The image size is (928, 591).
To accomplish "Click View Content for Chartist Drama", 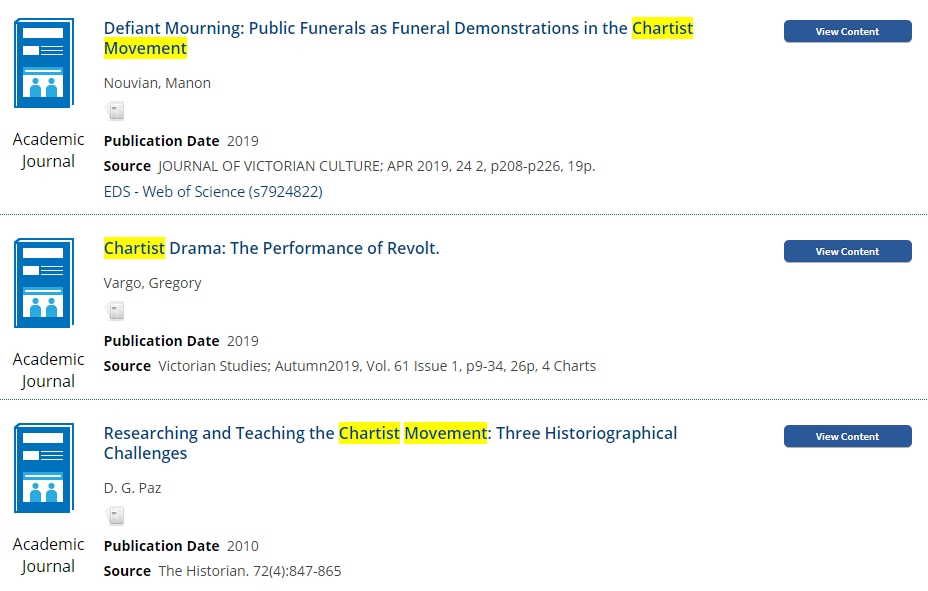I will [848, 251].
